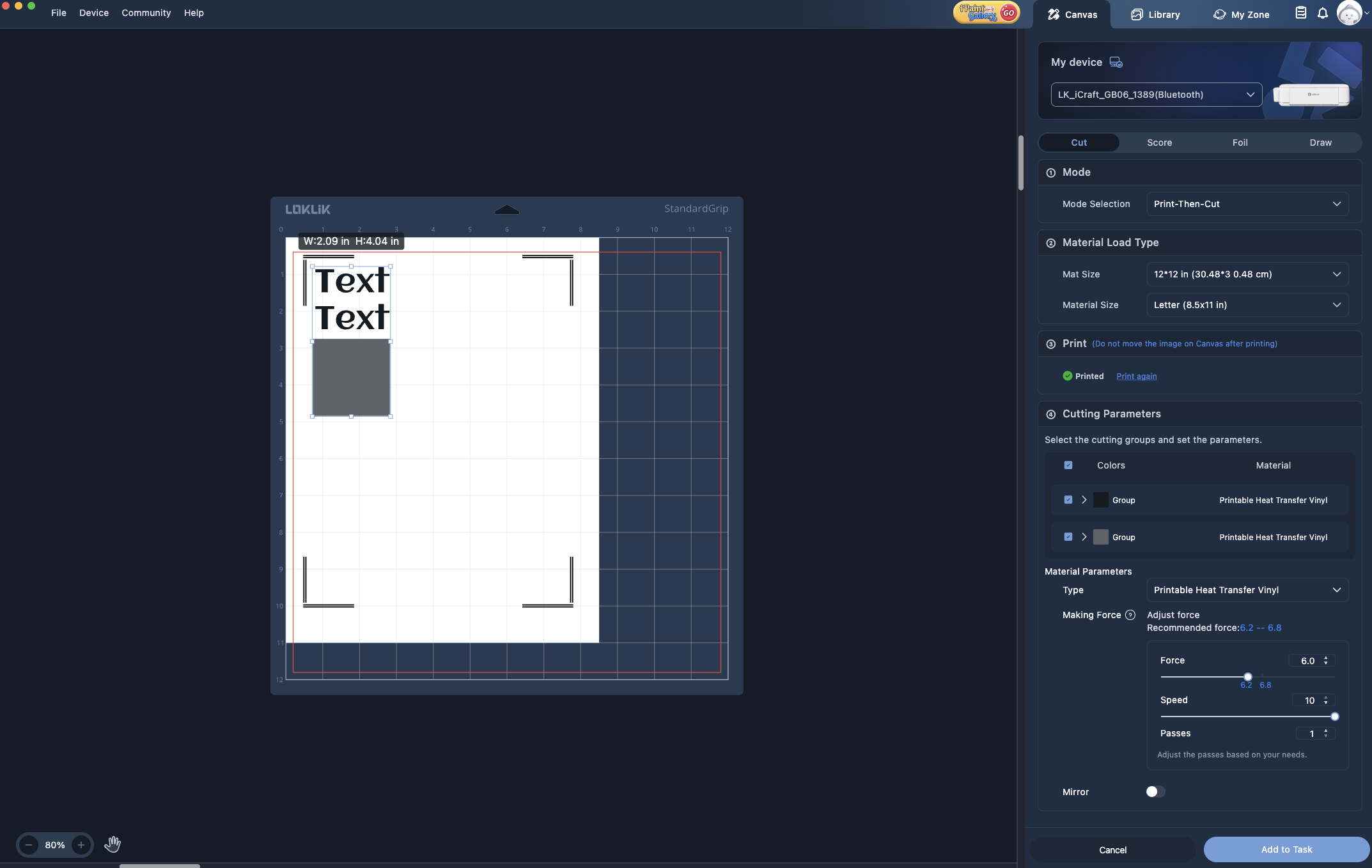
Task: Uncheck the black Group checkbox
Action: click(1068, 500)
